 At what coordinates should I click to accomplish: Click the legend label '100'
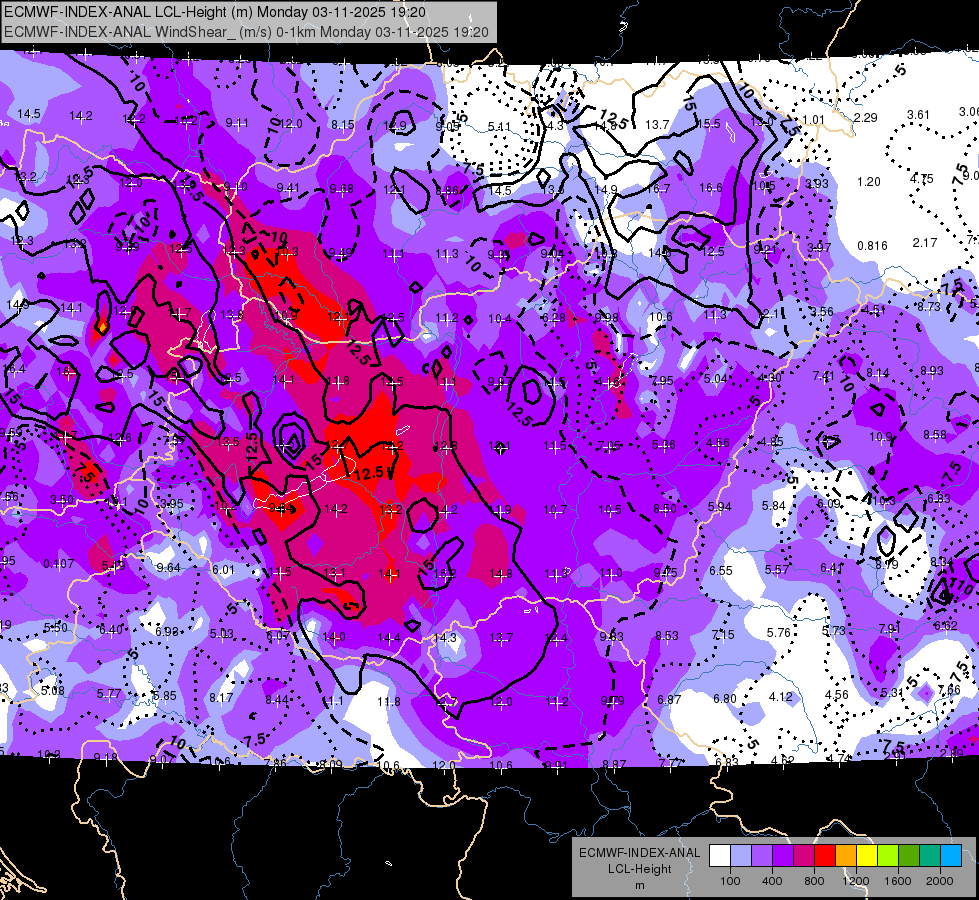click(x=730, y=881)
